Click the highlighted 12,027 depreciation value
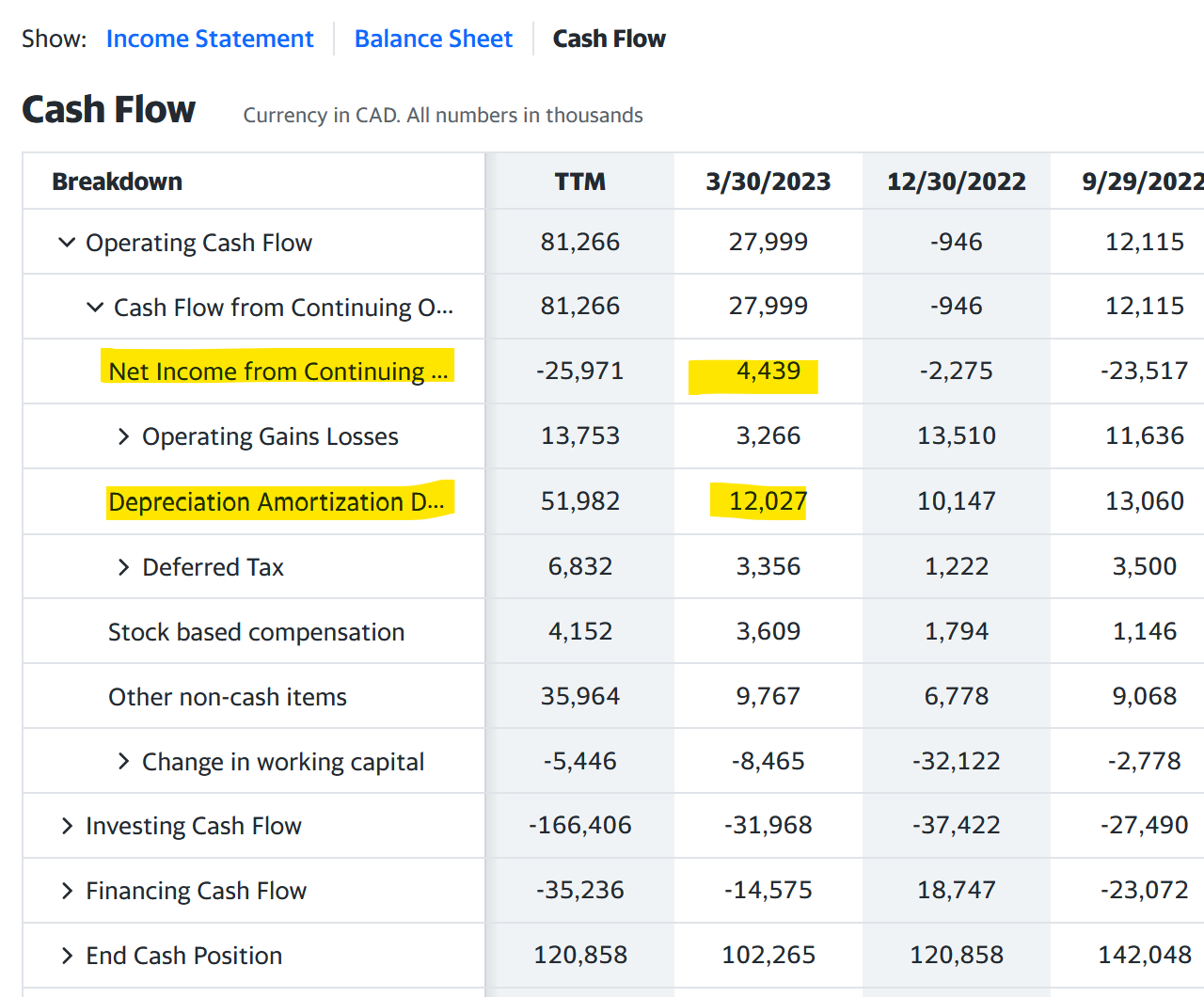This screenshot has width=1204, height=997. (x=768, y=501)
